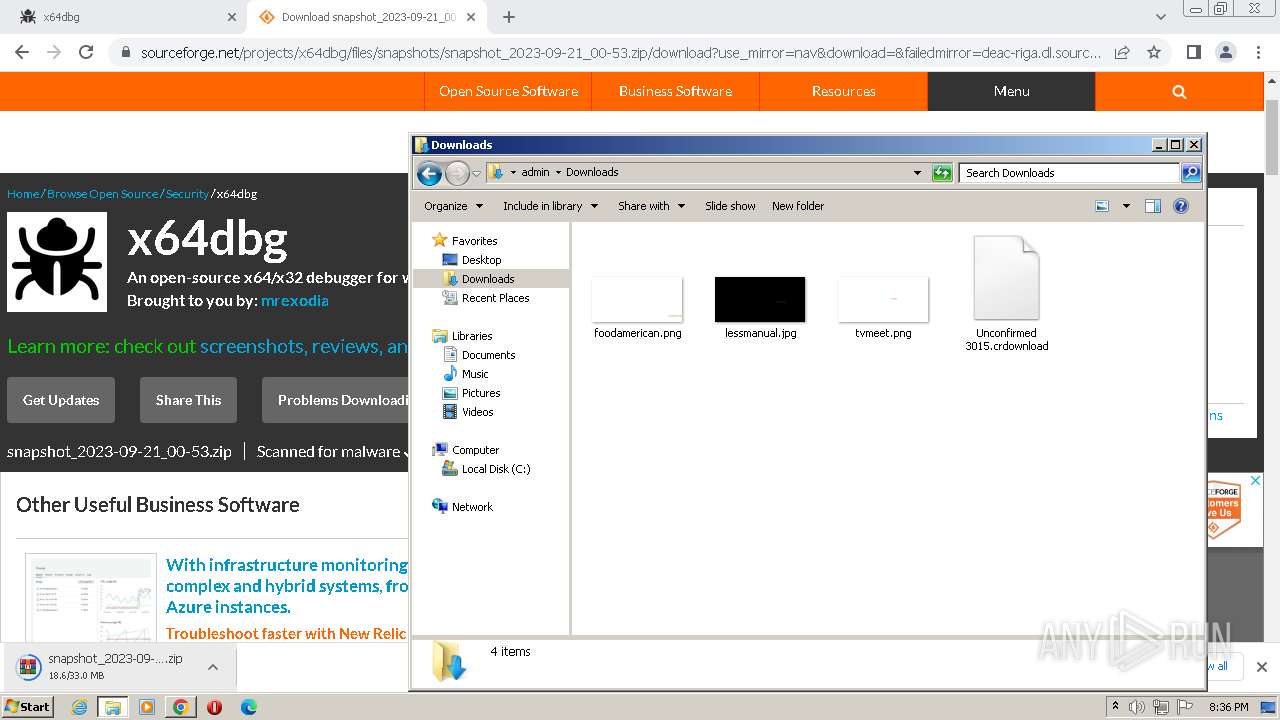Screen dimensions: 1280x720
Task: Click the Explorer Back arrow button
Action: (429, 173)
